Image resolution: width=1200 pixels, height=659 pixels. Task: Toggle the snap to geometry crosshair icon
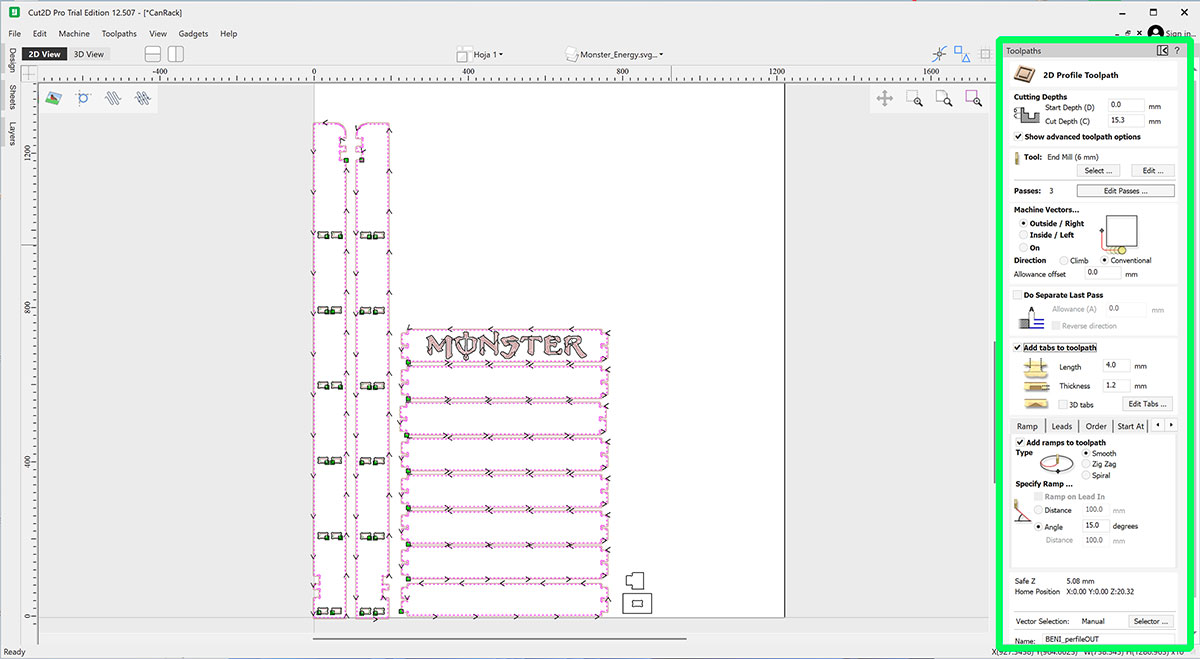[x=939, y=53]
